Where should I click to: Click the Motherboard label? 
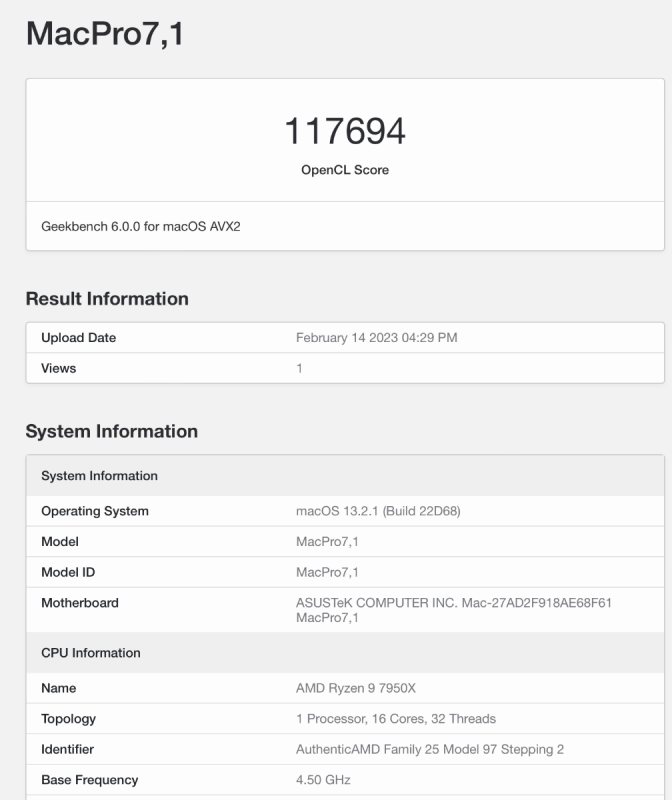tap(80, 603)
